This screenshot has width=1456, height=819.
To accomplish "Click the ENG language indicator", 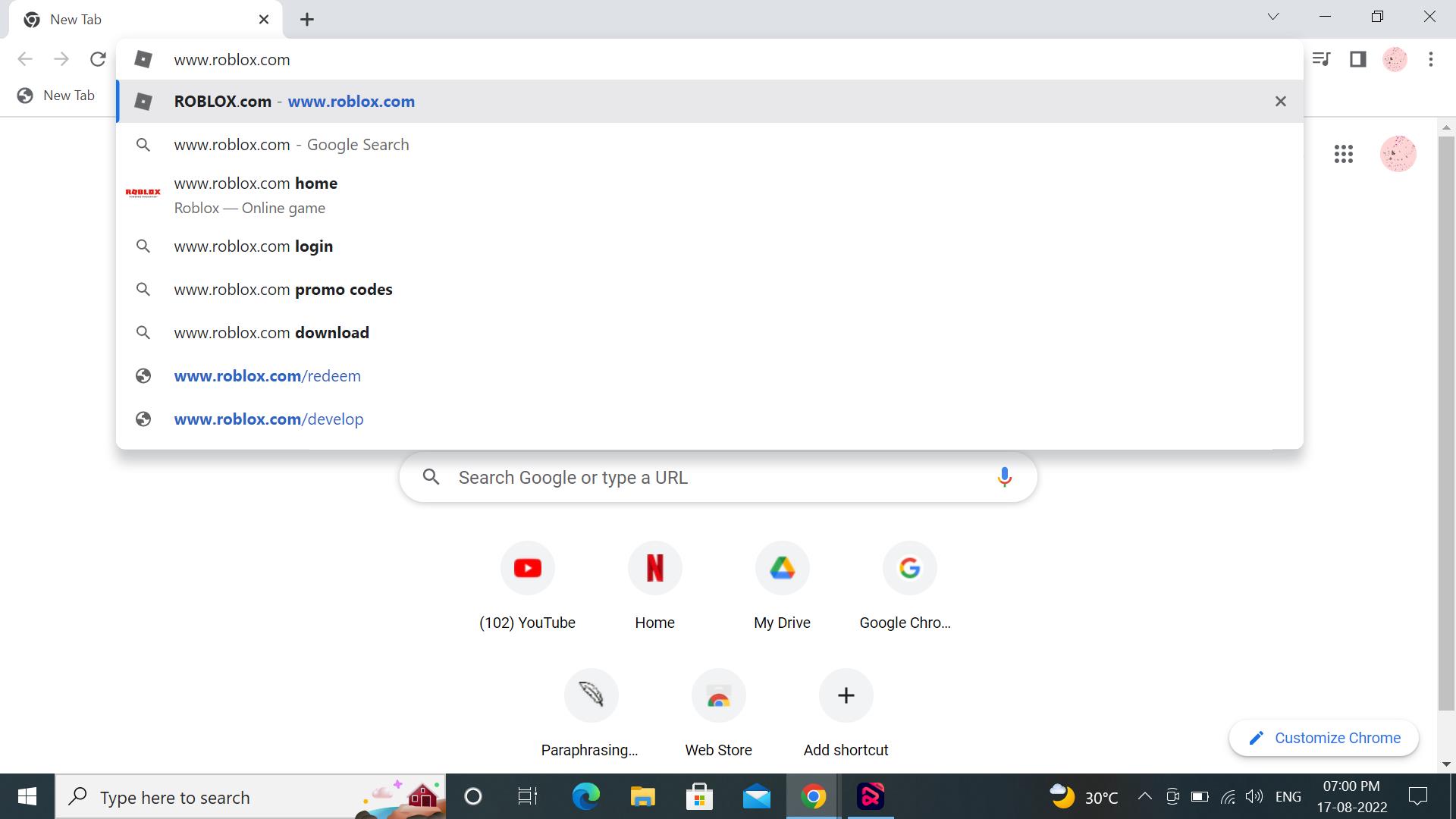I will (x=1288, y=797).
